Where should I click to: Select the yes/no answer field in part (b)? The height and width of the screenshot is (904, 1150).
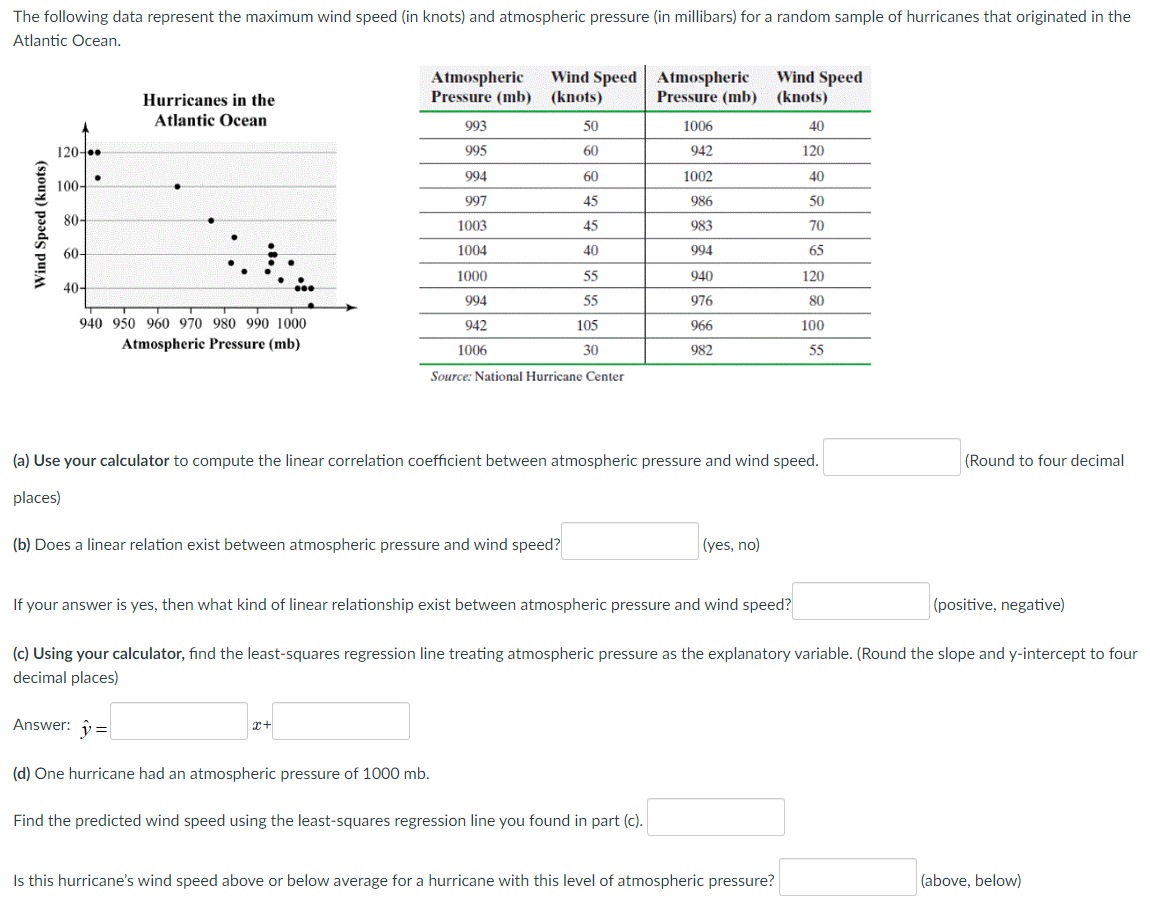628,540
